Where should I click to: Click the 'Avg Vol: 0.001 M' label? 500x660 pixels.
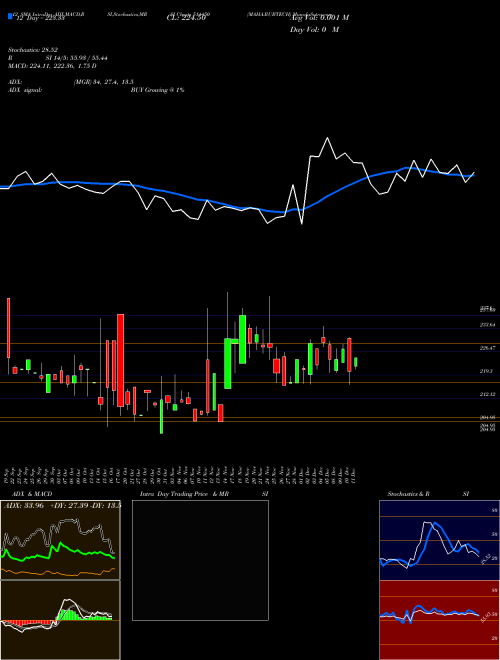coord(319,18)
